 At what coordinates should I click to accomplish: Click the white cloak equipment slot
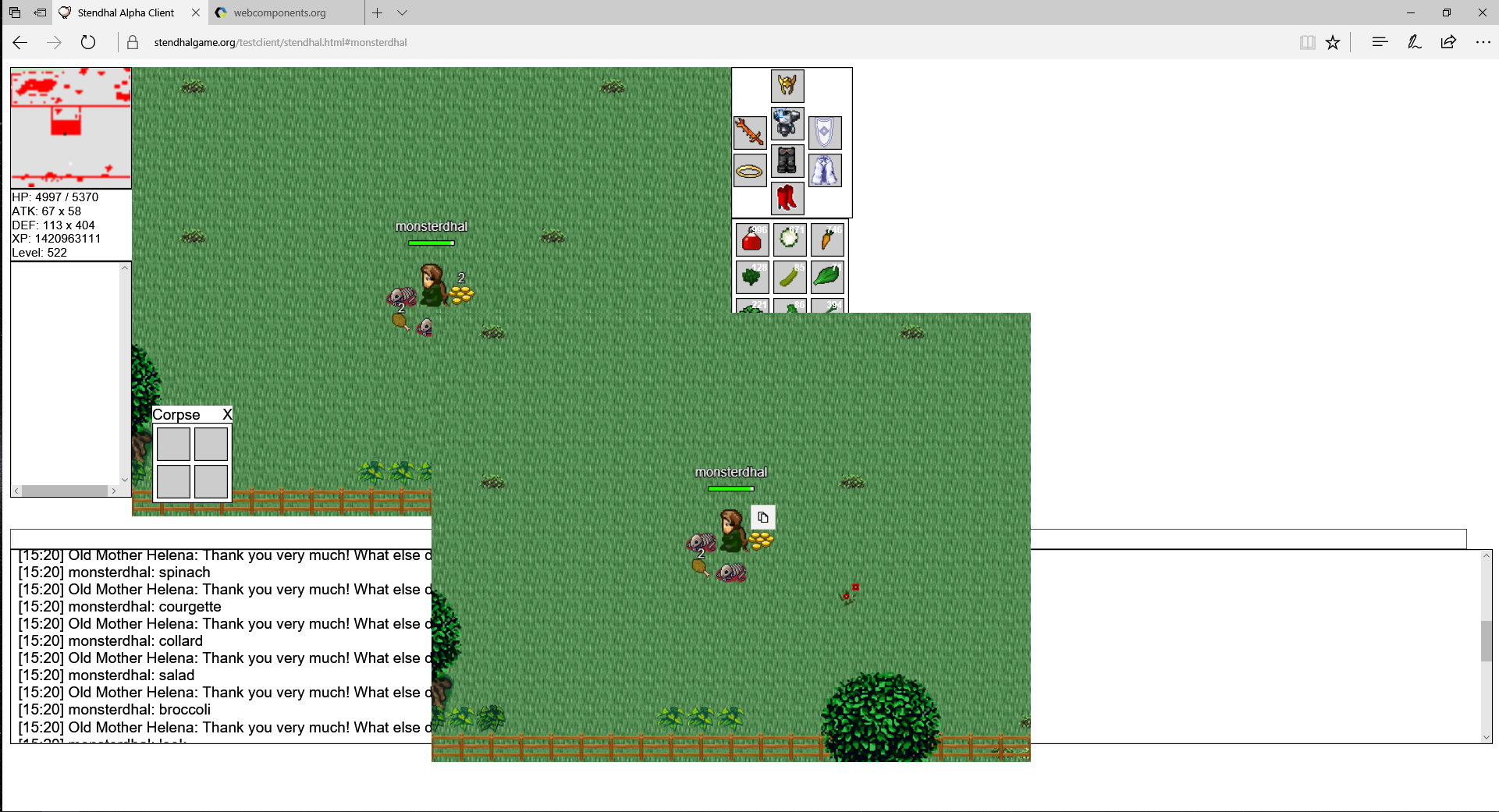(825, 170)
